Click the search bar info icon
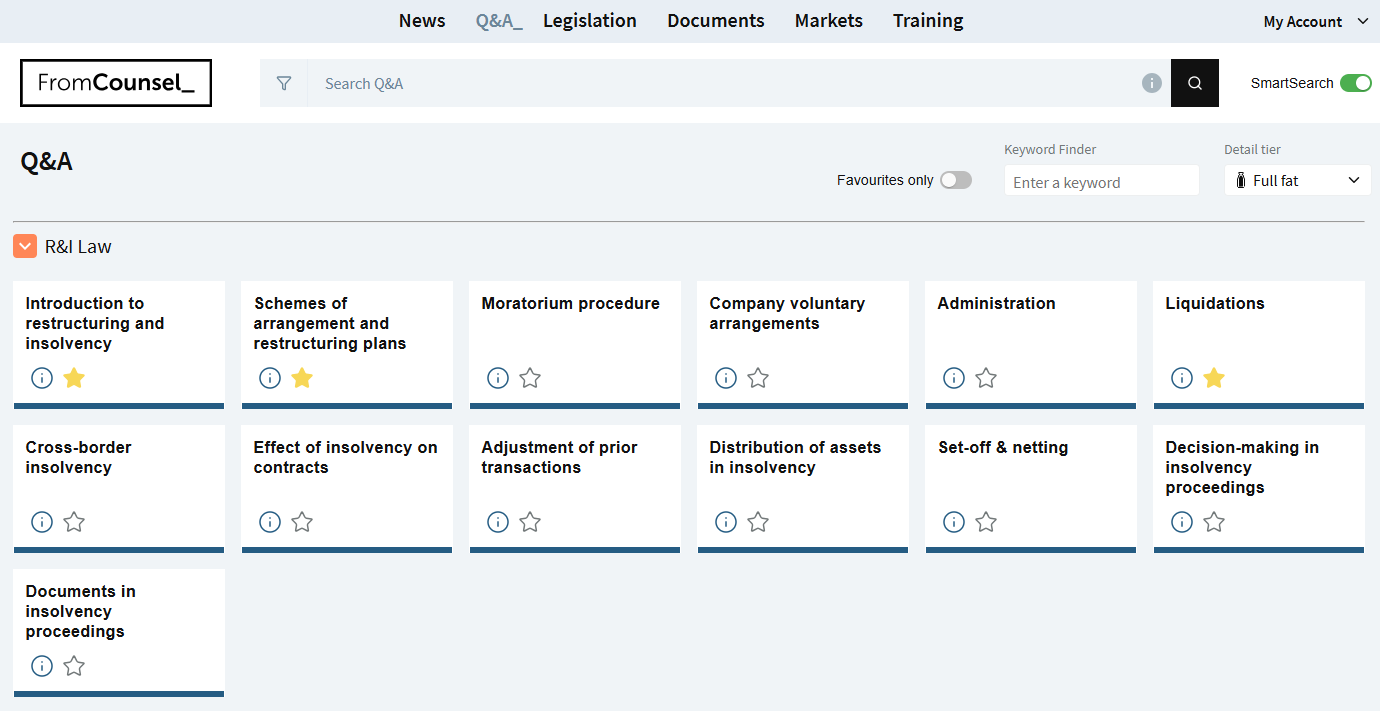 [1152, 83]
